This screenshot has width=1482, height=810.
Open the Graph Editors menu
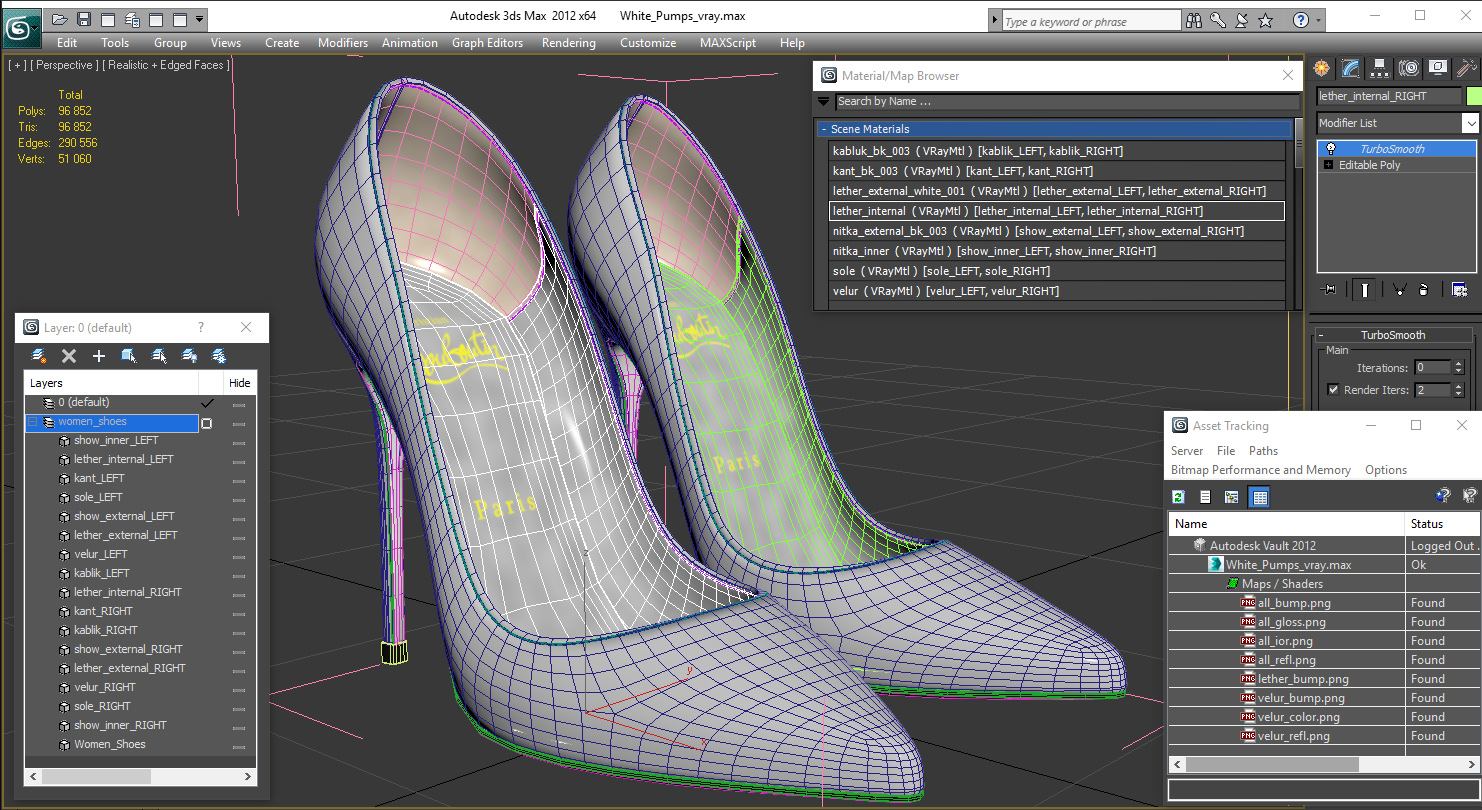[487, 43]
